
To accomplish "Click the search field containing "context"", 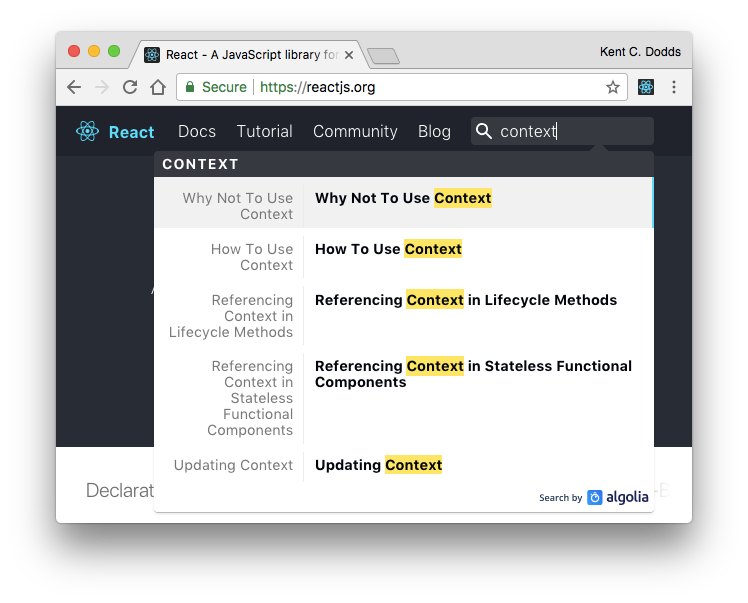I will pos(562,131).
